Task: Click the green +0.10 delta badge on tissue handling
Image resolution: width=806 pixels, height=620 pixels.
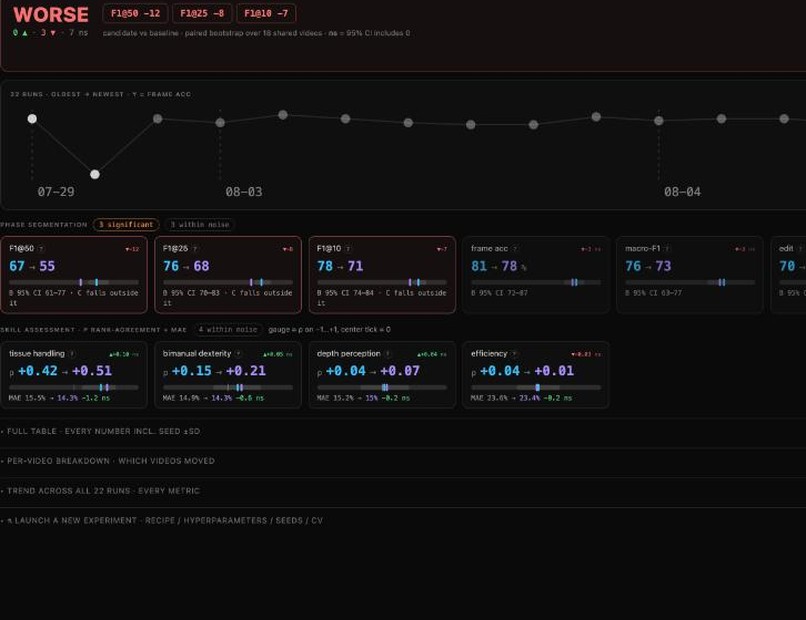Action: click(123, 354)
